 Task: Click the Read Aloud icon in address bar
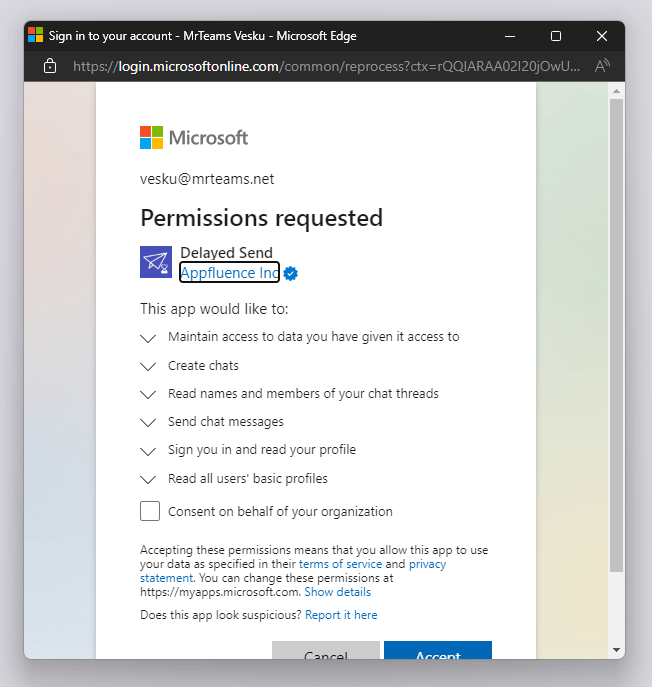coord(602,67)
